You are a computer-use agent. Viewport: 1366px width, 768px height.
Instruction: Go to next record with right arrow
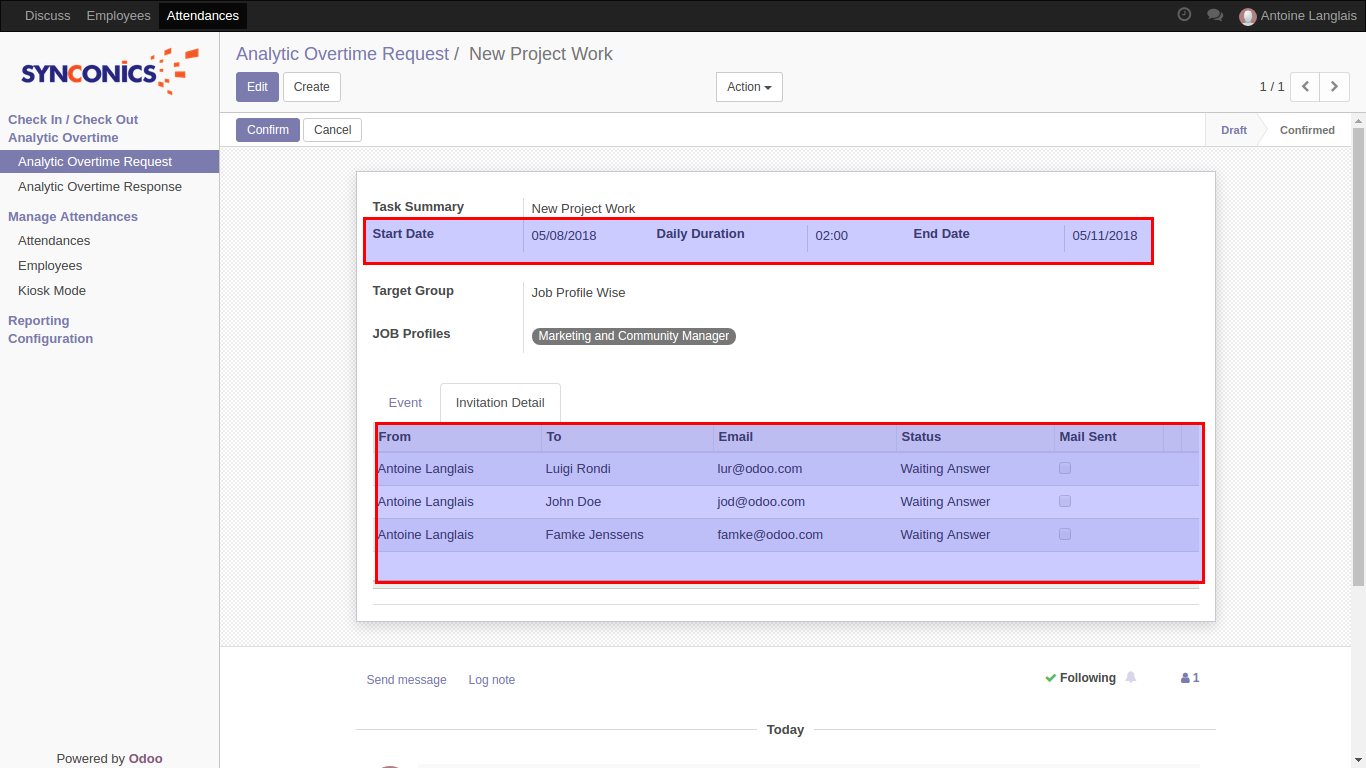pyautogui.click(x=1334, y=87)
